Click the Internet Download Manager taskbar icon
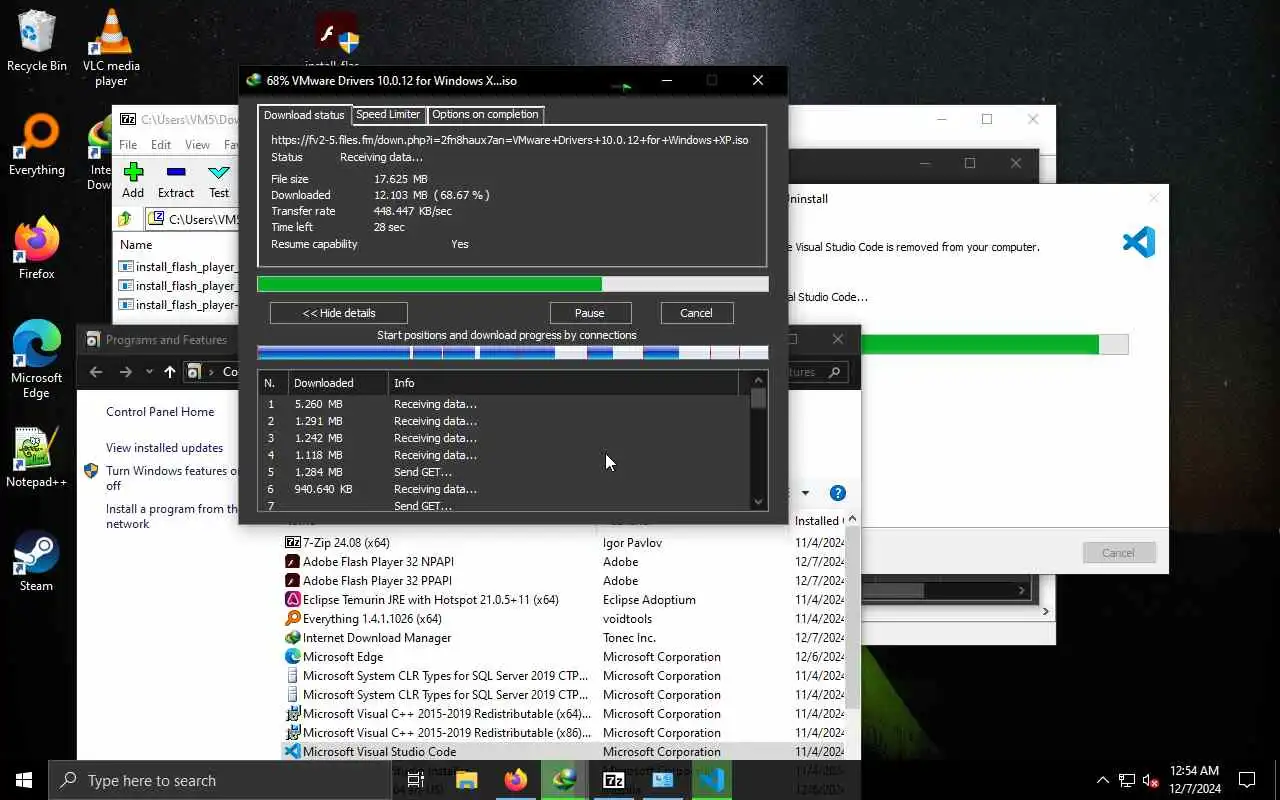This screenshot has height=800, width=1280. [x=565, y=780]
